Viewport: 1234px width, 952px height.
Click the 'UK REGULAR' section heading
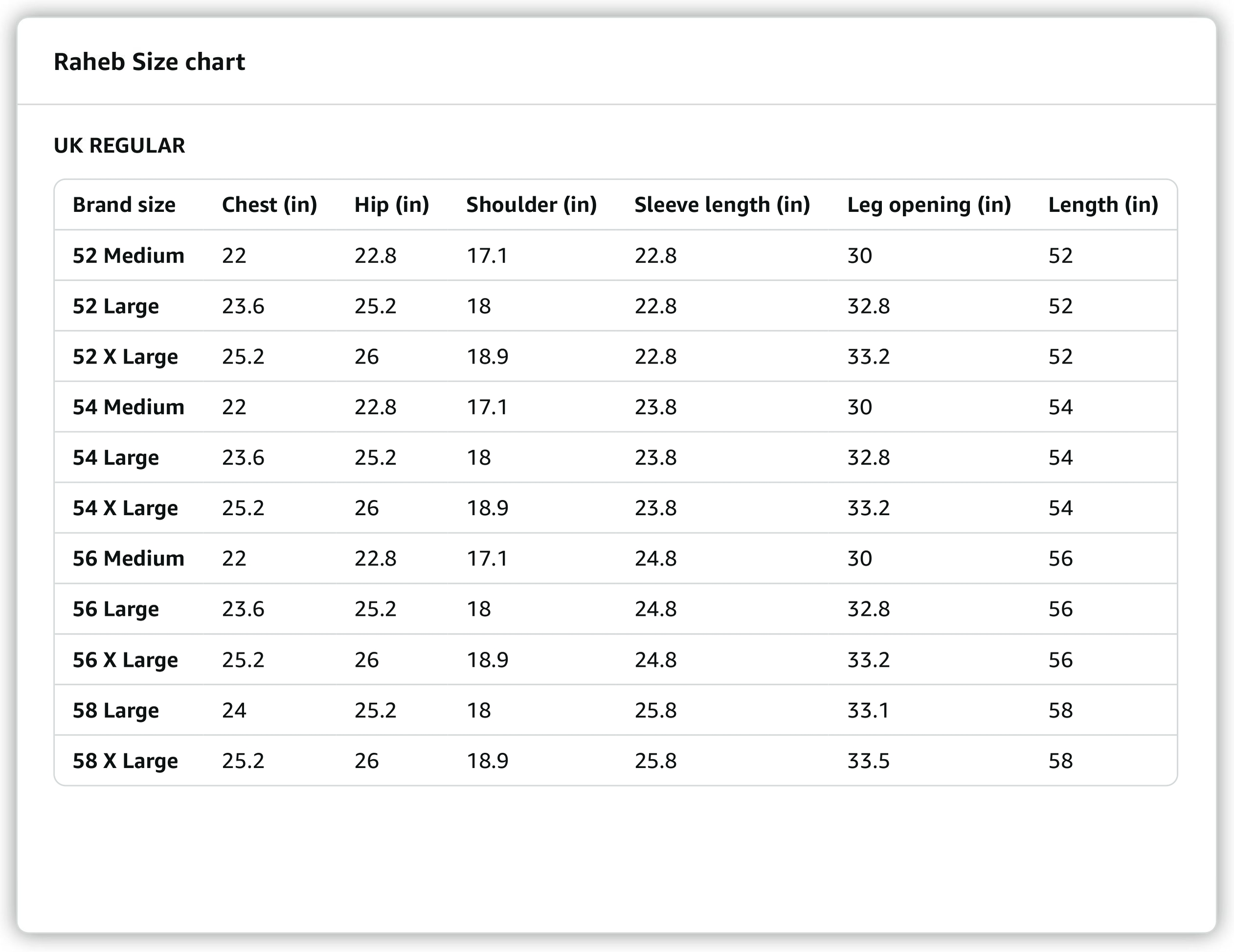(x=119, y=146)
